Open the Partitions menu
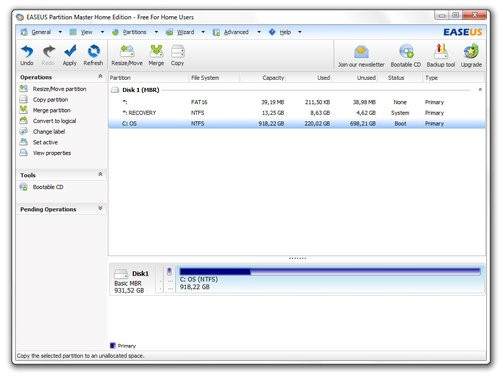The width and height of the screenshot is (500, 375). point(134,32)
